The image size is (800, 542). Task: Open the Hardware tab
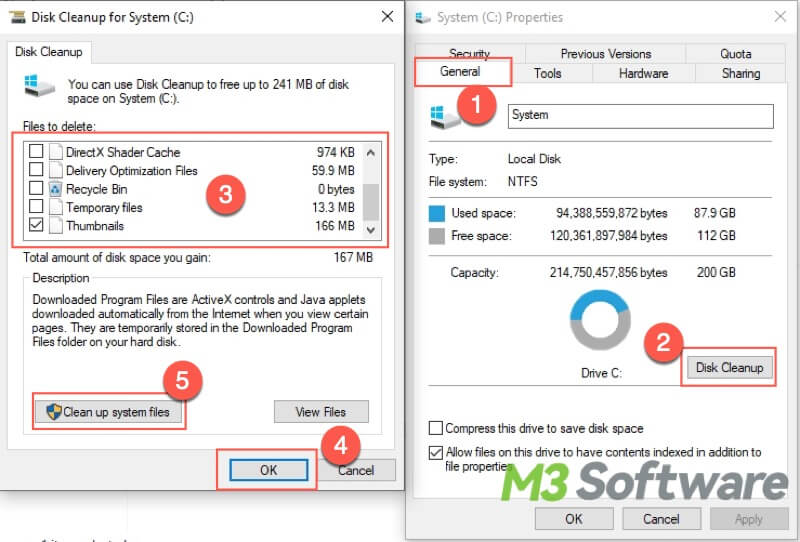(x=643, y=73)
